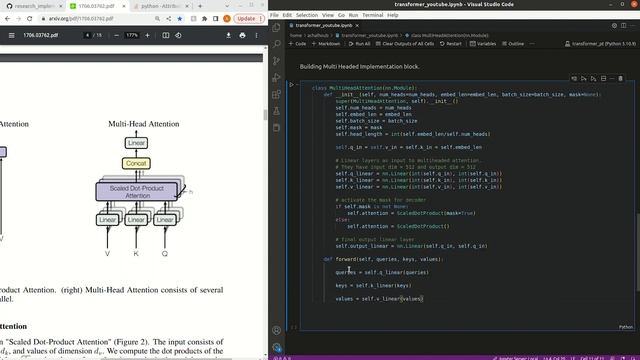Click VS Code editor vertical scrollbar
The width and height of the screenshot is (640, 360).
coord(638,251)
